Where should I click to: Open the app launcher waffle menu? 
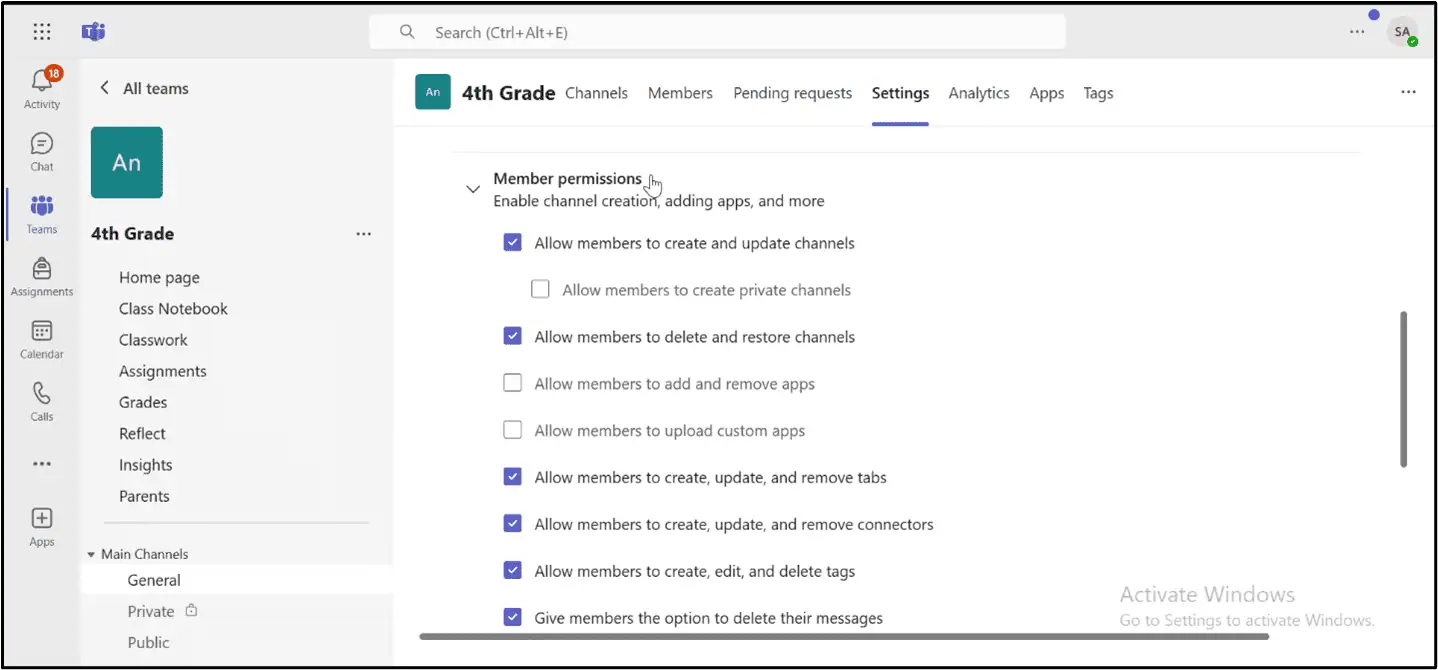coord(41,31)
